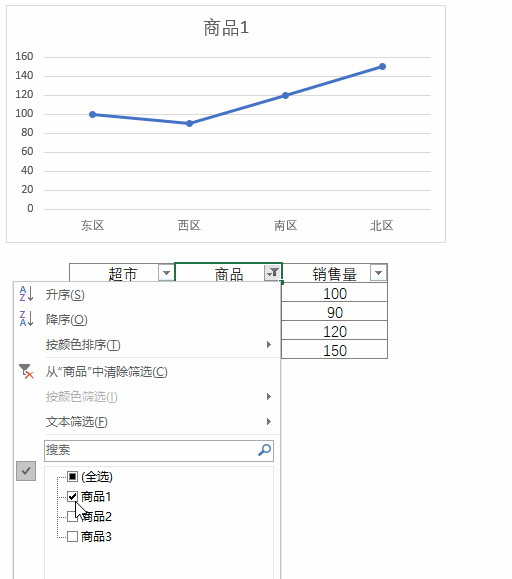Select the cell containing 100

[x=334, y=294]
